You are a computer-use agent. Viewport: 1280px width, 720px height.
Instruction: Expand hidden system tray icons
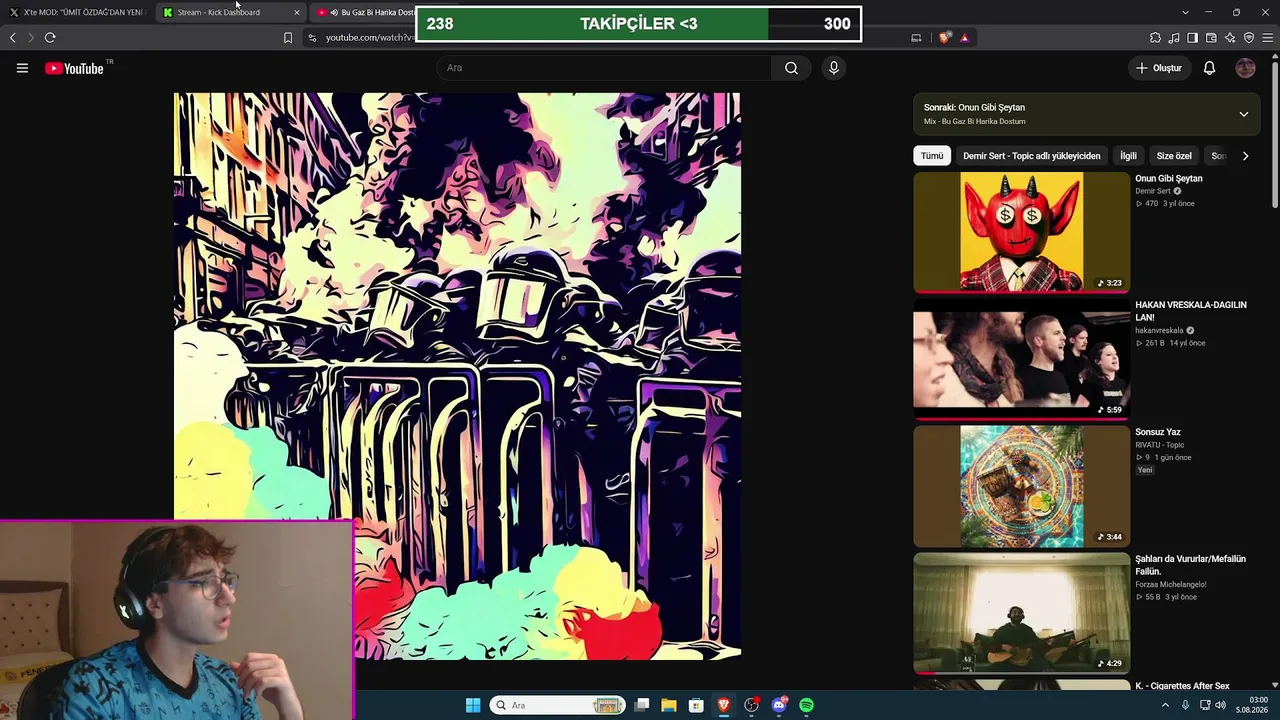[1165, 705]
